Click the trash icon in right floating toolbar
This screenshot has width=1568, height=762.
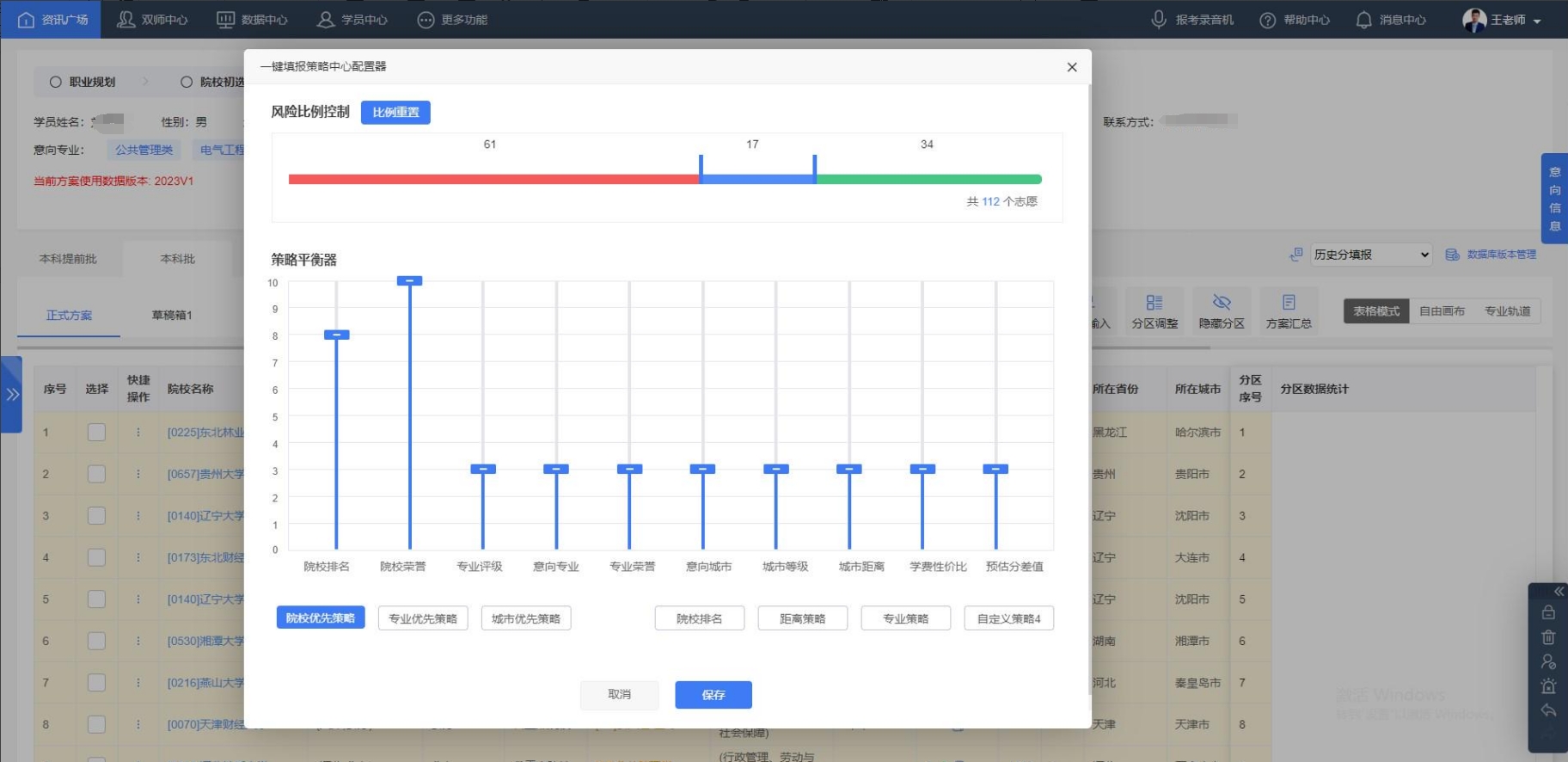click(1548, 637)
